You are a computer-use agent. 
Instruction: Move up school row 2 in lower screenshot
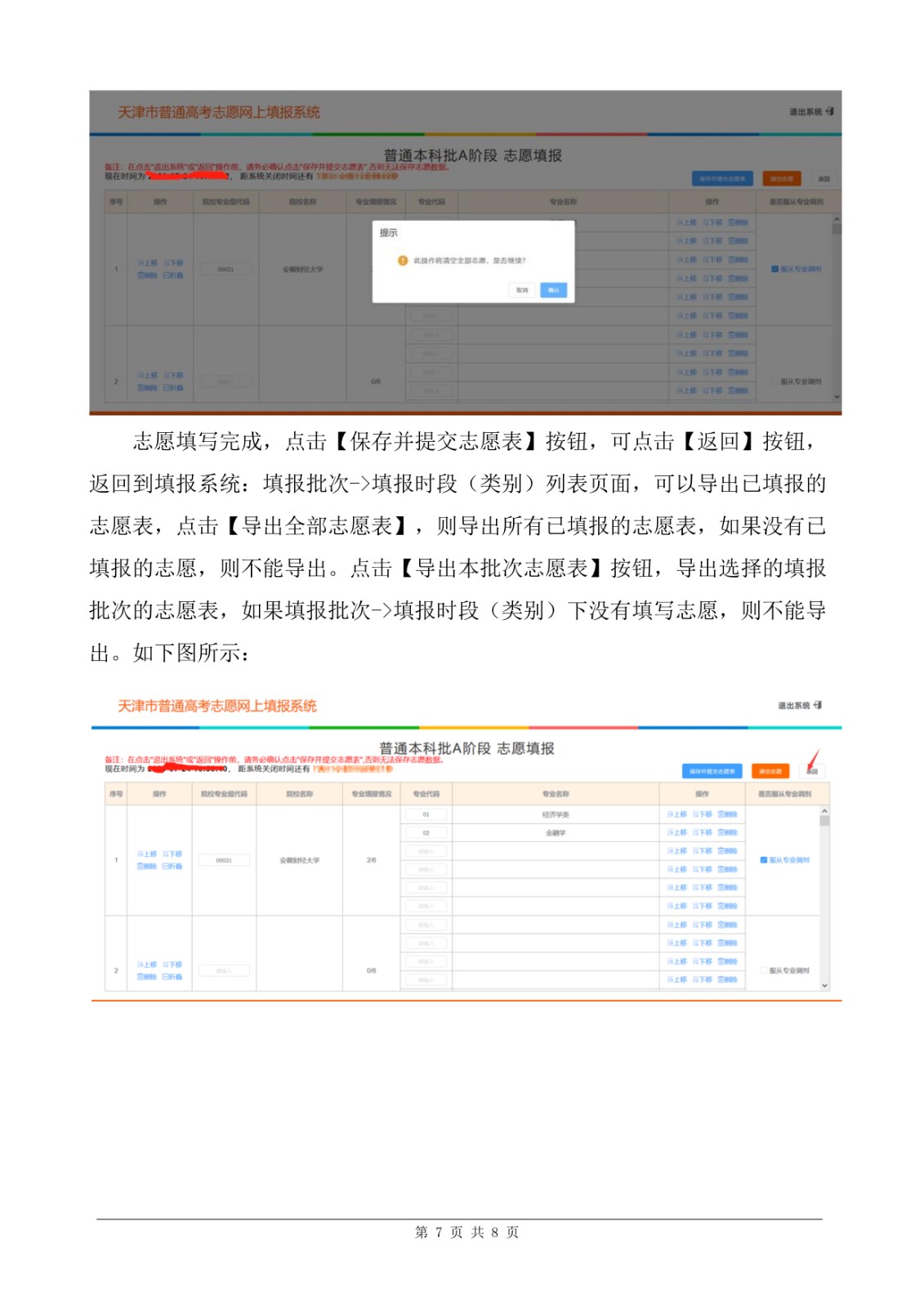click(147, 965)
